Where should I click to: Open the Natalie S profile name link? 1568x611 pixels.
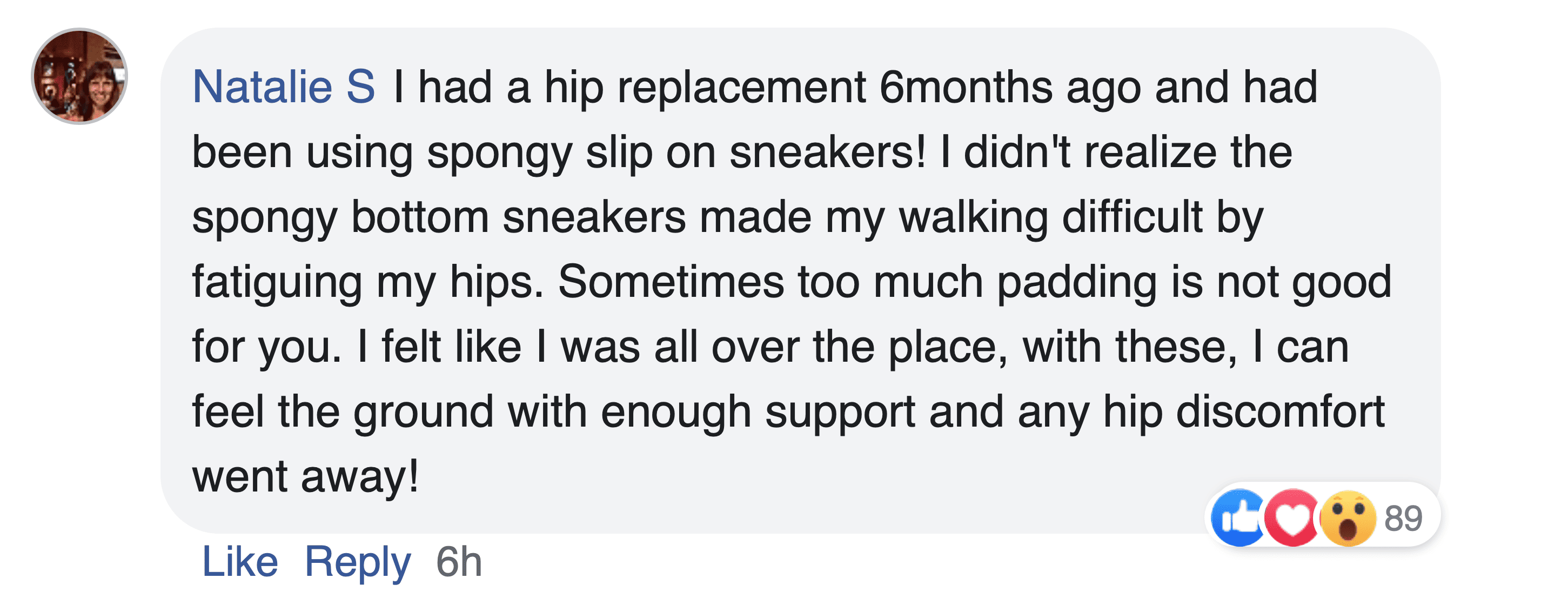pyautogui.click(x=283, y=87)
